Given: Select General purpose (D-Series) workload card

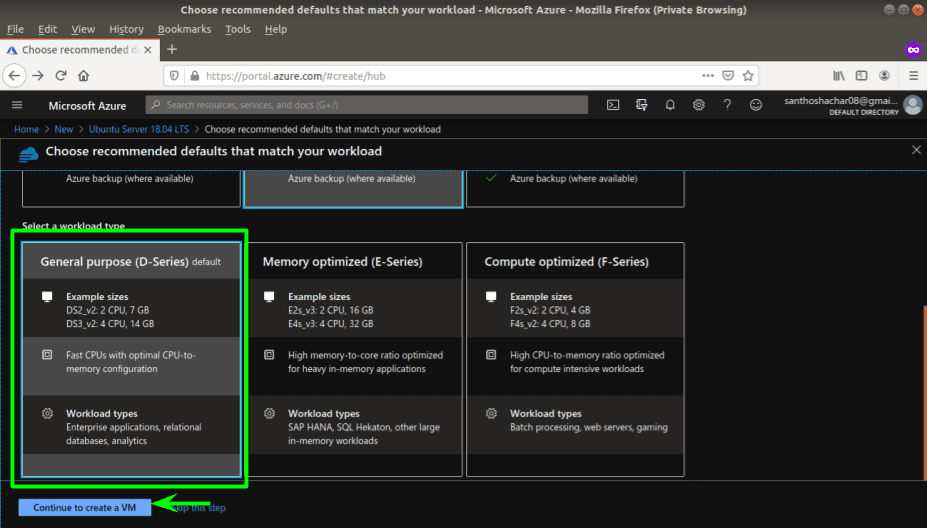Looking at the screenshot, I should click(x=131, y=359).
